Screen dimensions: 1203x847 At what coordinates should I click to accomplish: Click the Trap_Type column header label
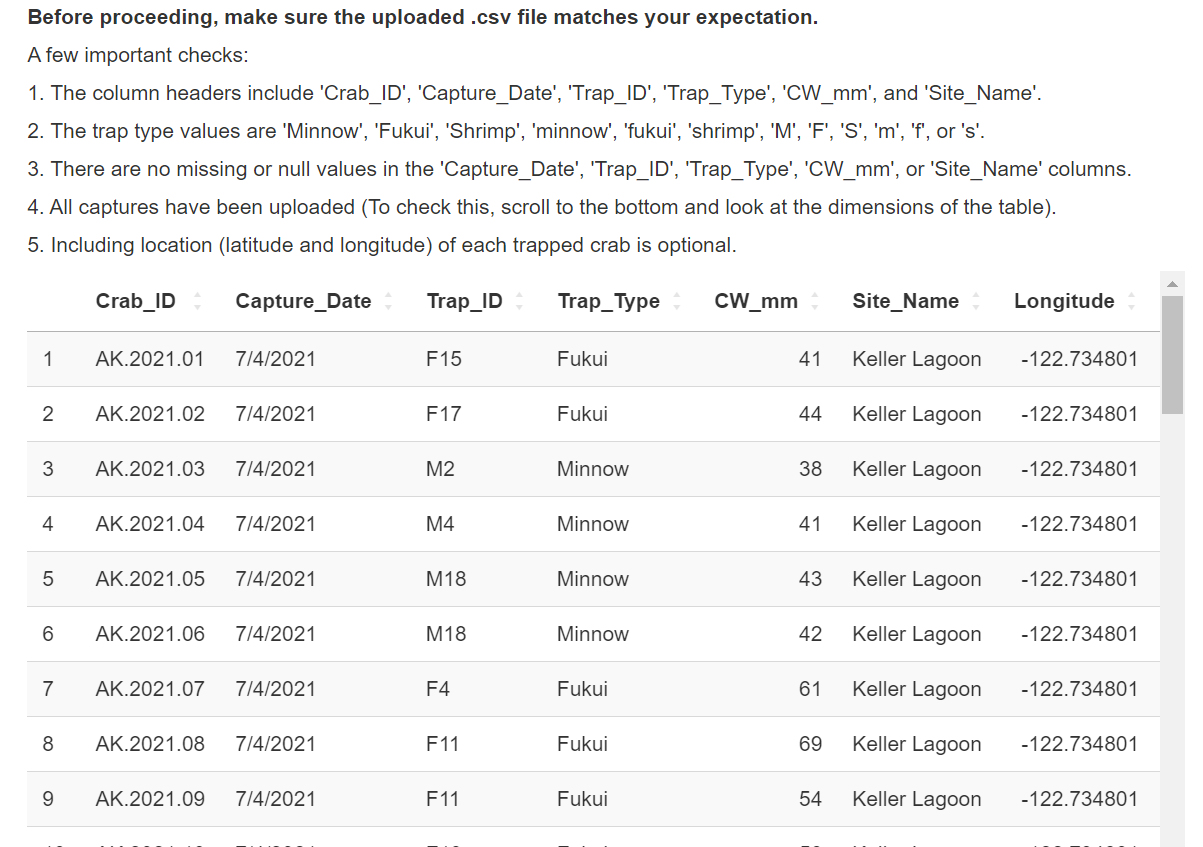pyautogui.click(x=608, y=301)
